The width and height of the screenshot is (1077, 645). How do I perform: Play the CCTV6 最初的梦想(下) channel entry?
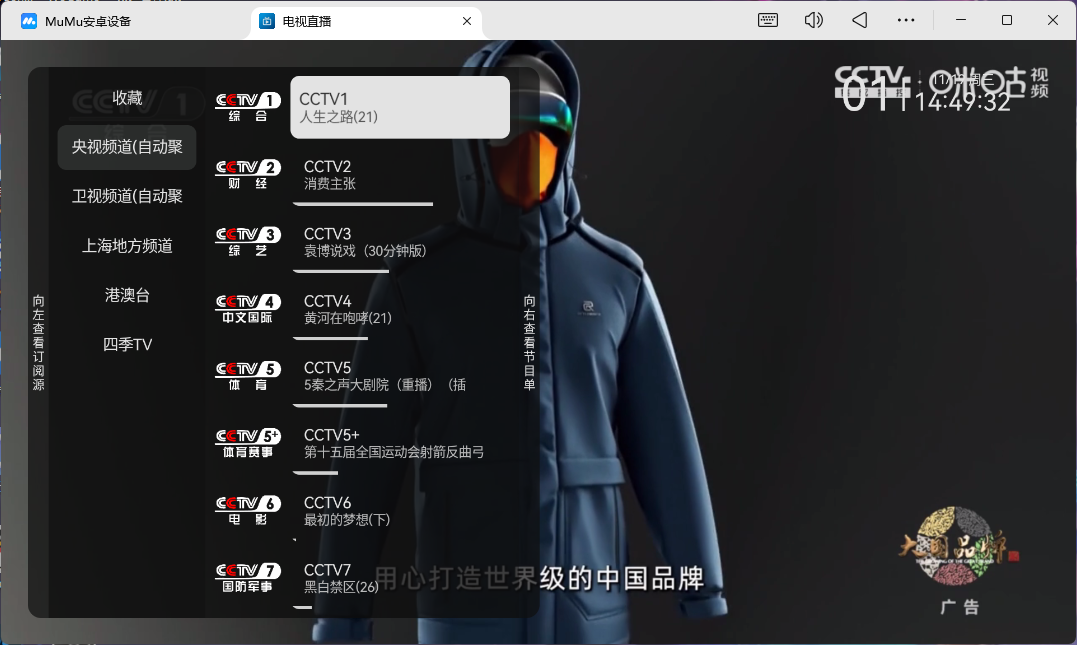pyautogui.click(x=400, y=511)
